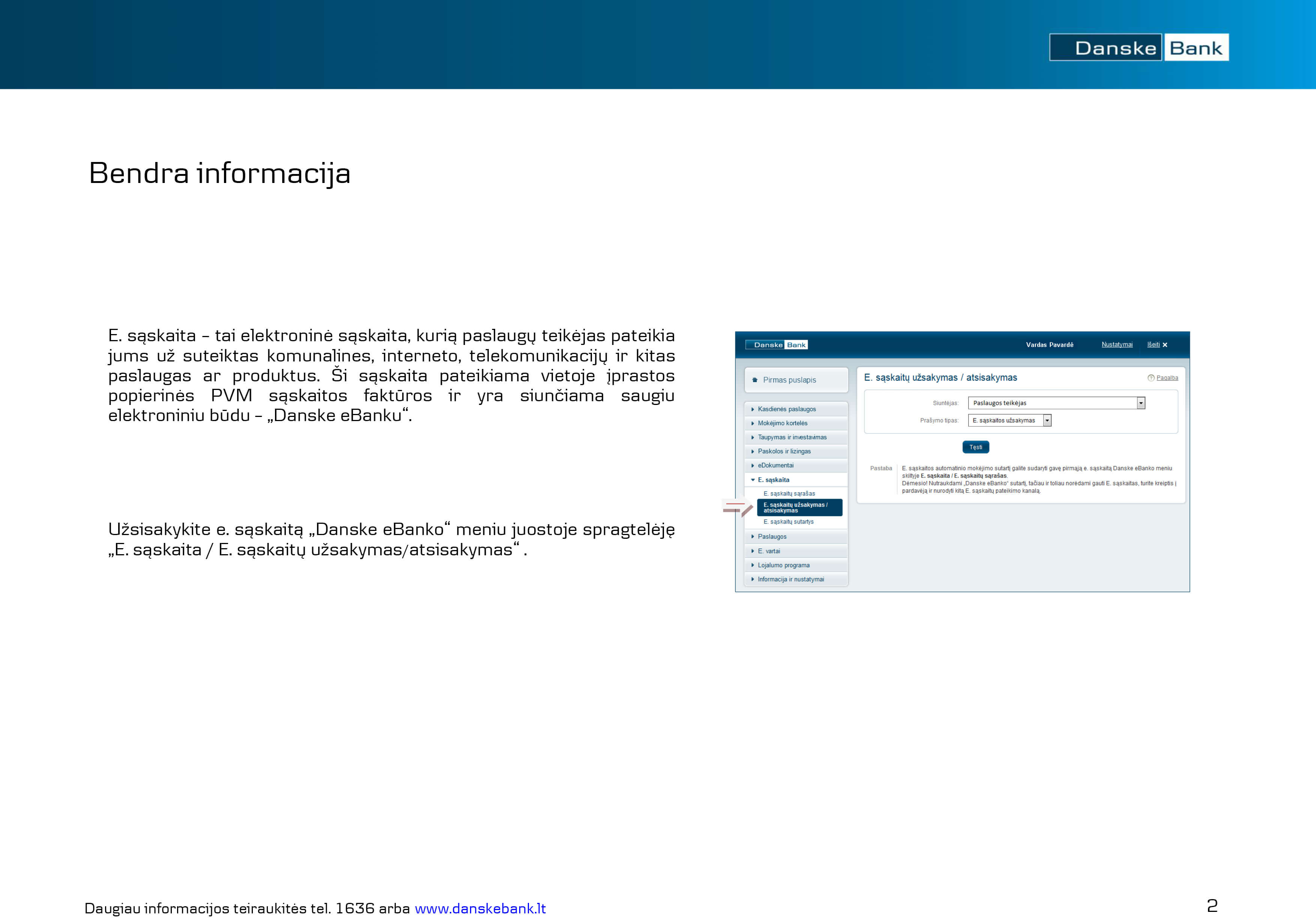This screenshot has width=1316, height=922.
Task: Open E. sąskaitų sutartys submenu item
Action: (x=788, y=522)
